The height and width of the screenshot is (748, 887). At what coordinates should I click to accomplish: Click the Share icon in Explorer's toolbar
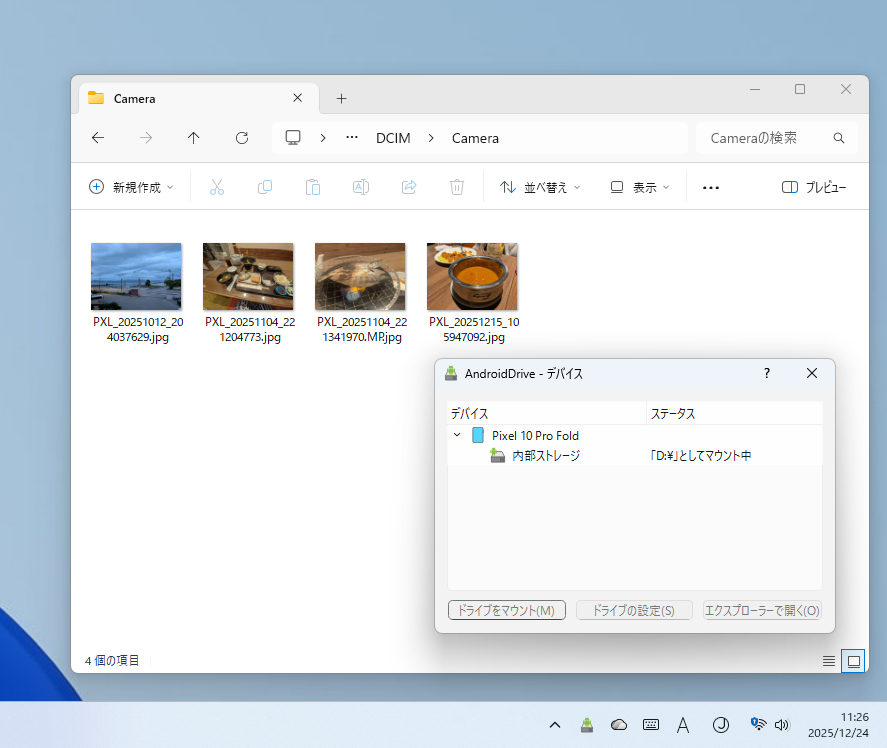[408, 187]
